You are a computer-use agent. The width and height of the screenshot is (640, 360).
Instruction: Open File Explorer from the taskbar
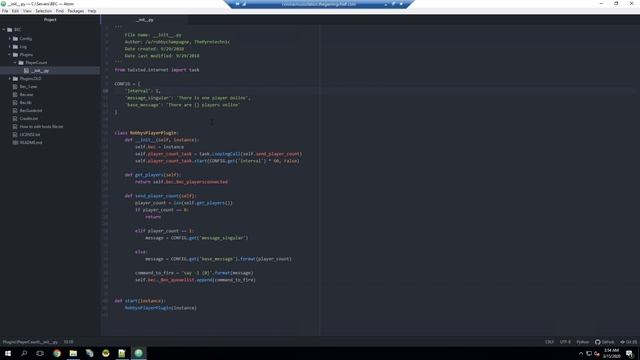coord(73,353)
